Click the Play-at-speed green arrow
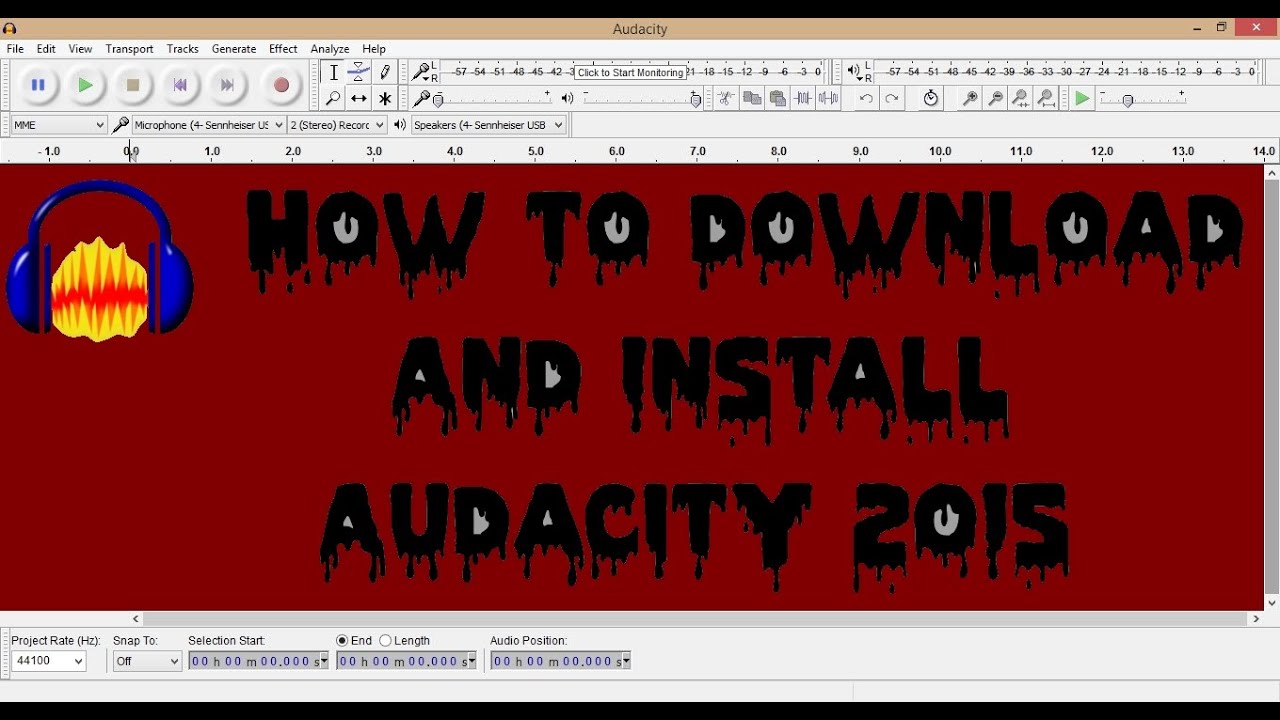1280x720 pixels. [1083, 98]
